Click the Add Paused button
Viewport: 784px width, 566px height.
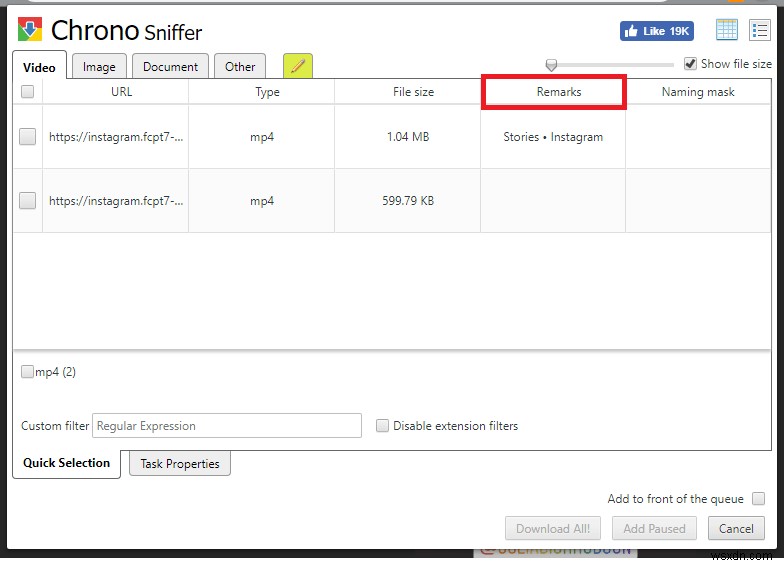(654, 528)
